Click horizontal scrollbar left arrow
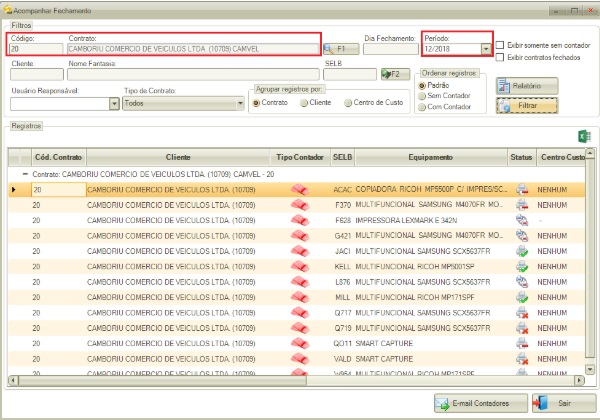 click(x=13, y=380)
